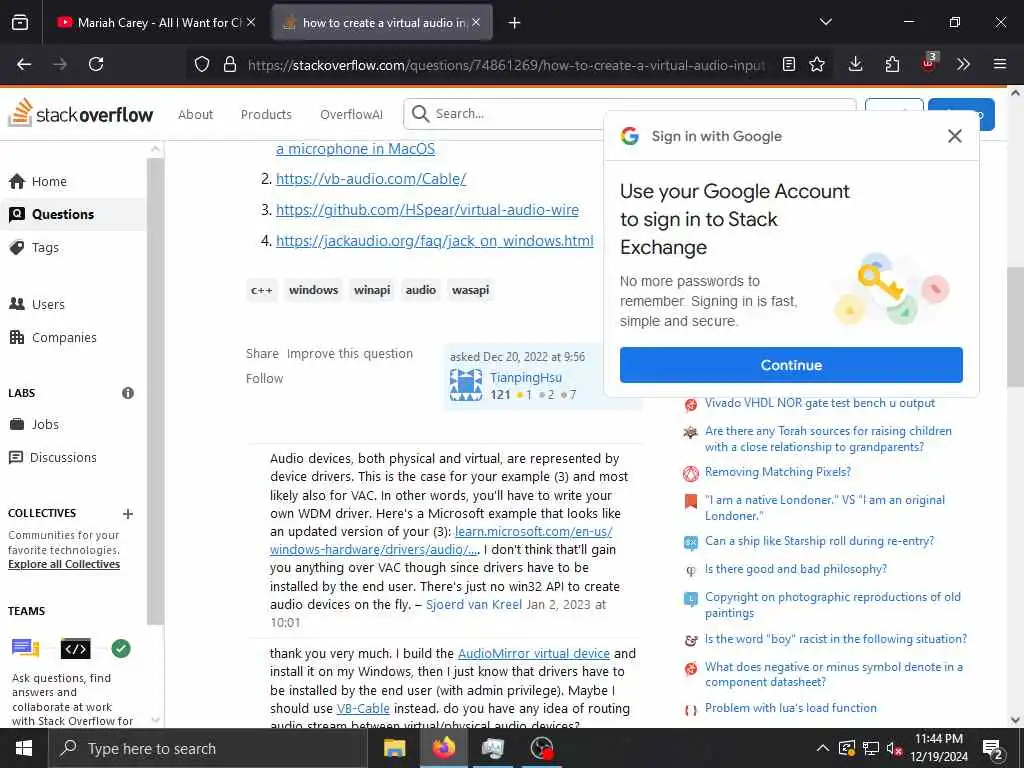1024x768 pixels.
Task: Open the About menu item
Action: (195, 114)
